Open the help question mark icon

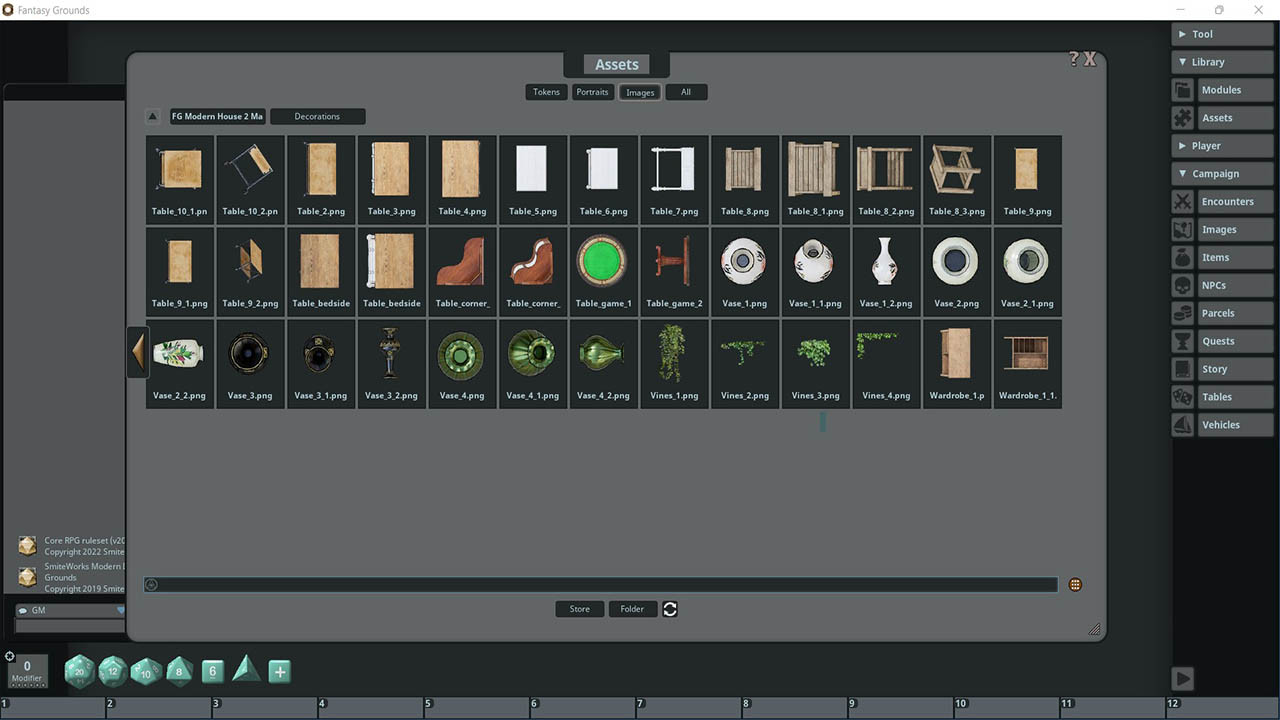[x=1073, y=59]
